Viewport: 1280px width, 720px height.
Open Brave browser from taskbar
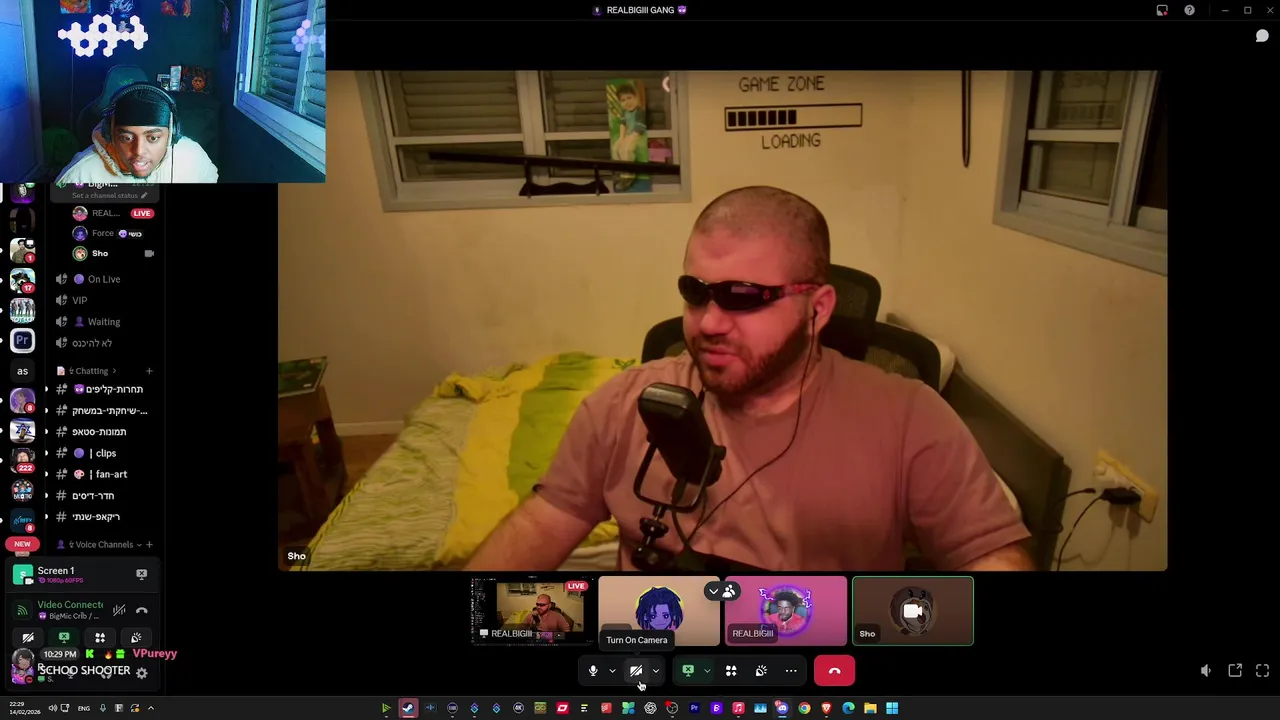826,708
